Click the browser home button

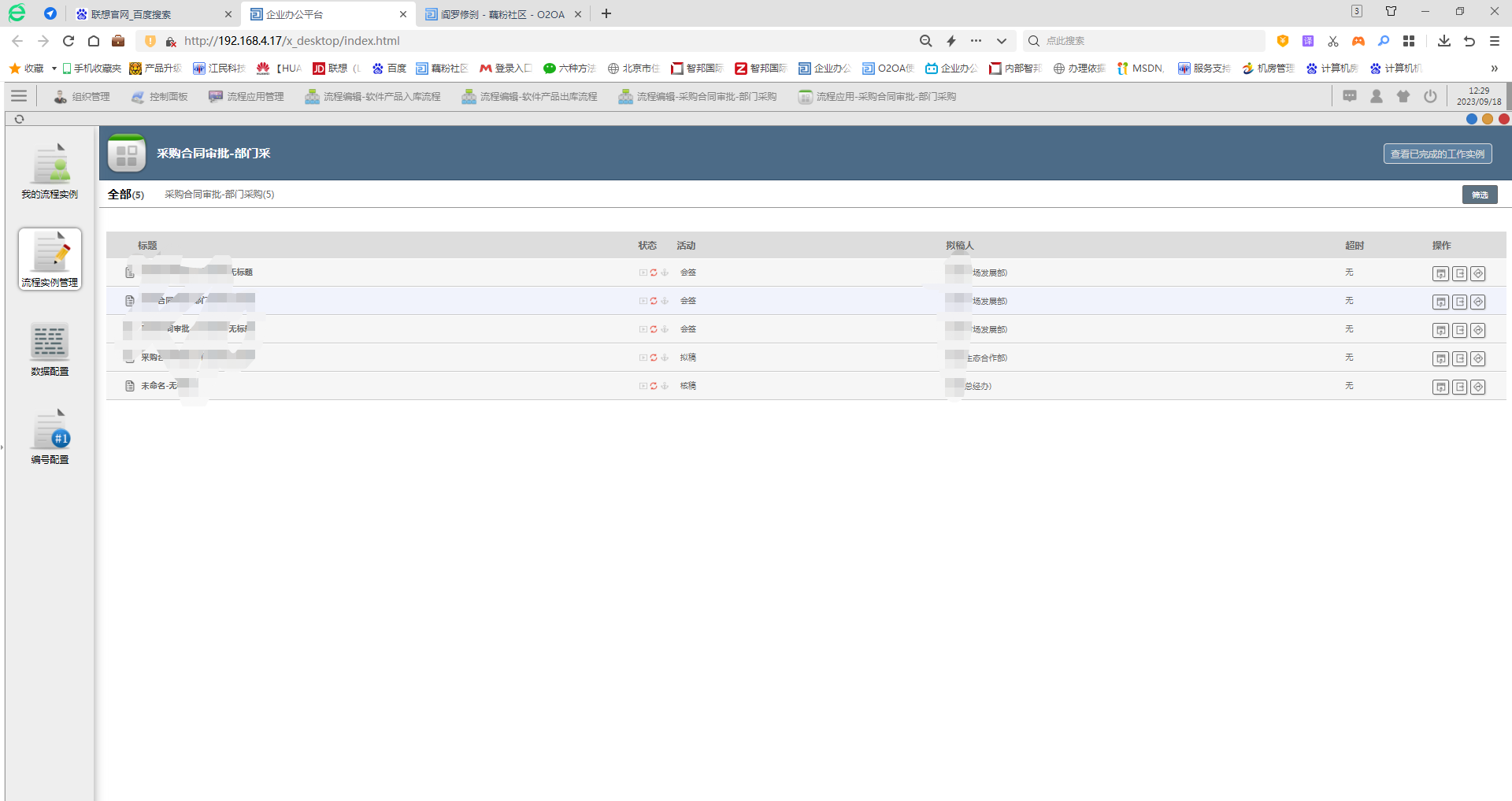[94, 41]
